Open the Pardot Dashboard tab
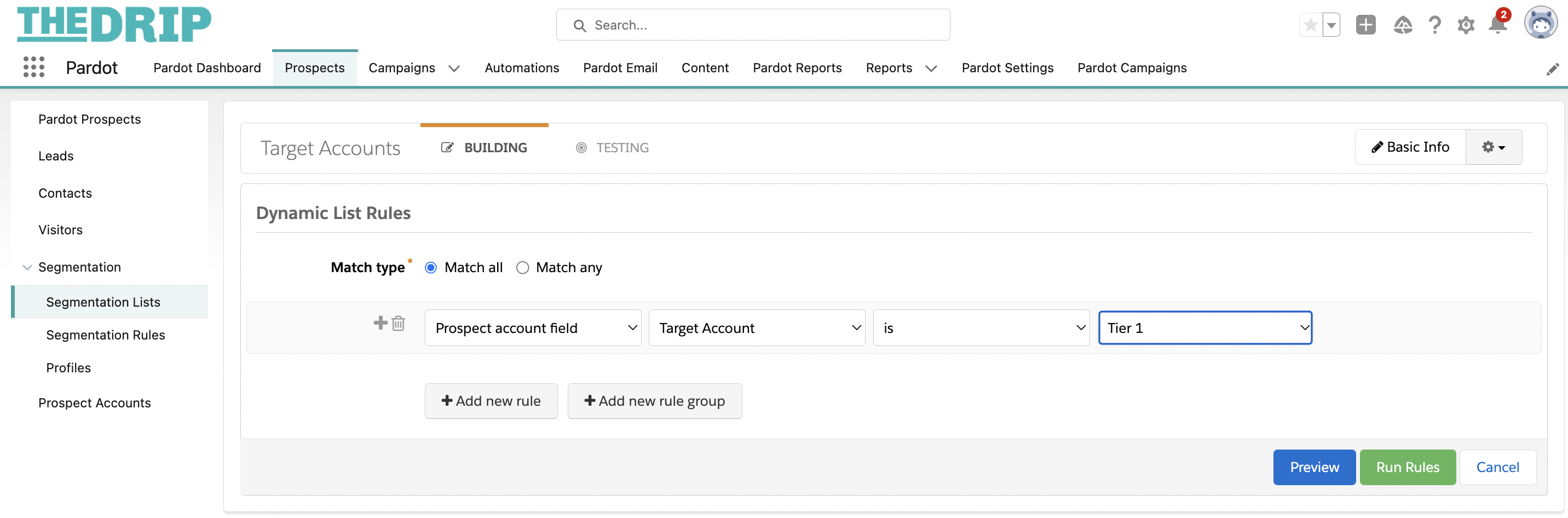 tap(207, 67)
